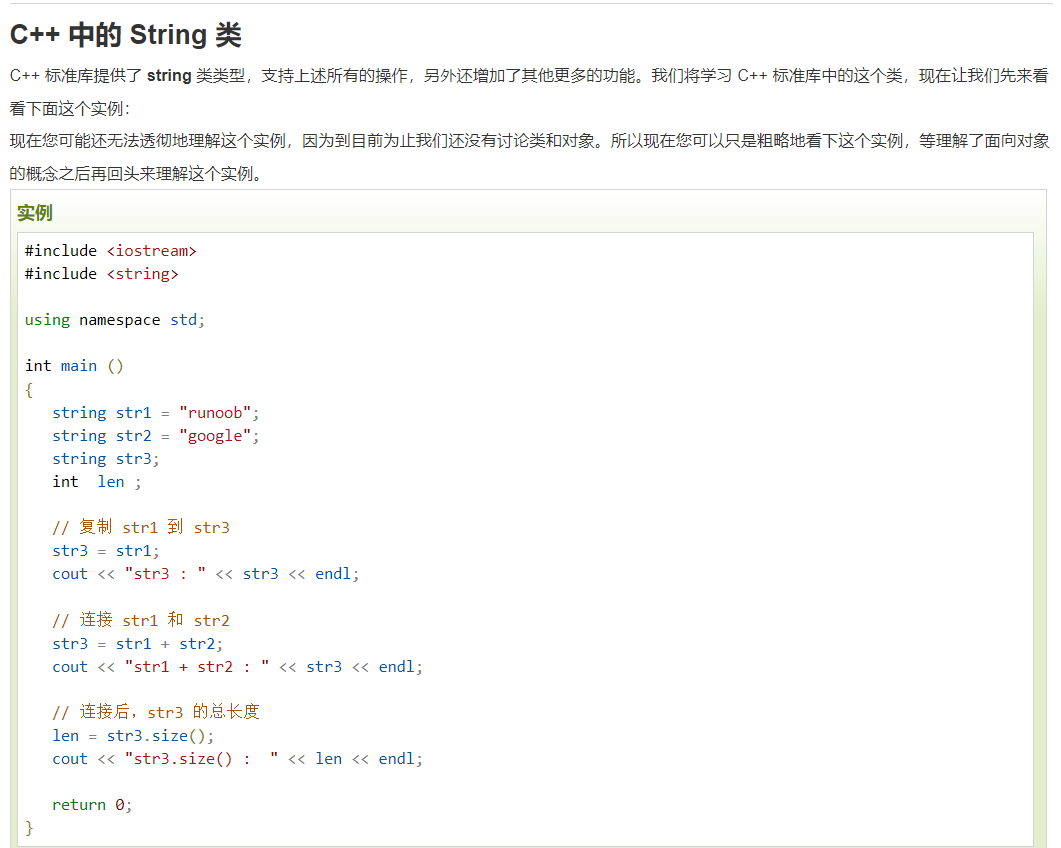This screenshot has height=848, width=1061.
Task: Click the "C++ 中的 String 类" heading
Action: (125, 36)
